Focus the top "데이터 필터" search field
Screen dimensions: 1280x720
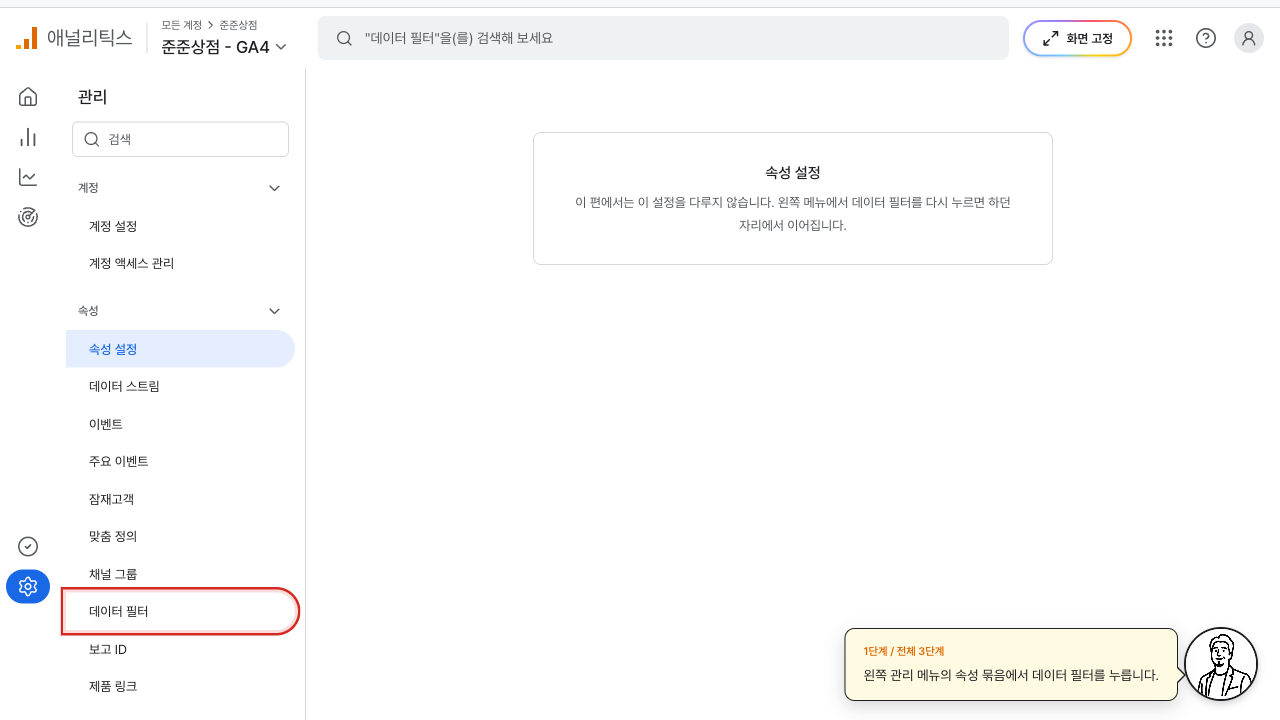[663, 38]
